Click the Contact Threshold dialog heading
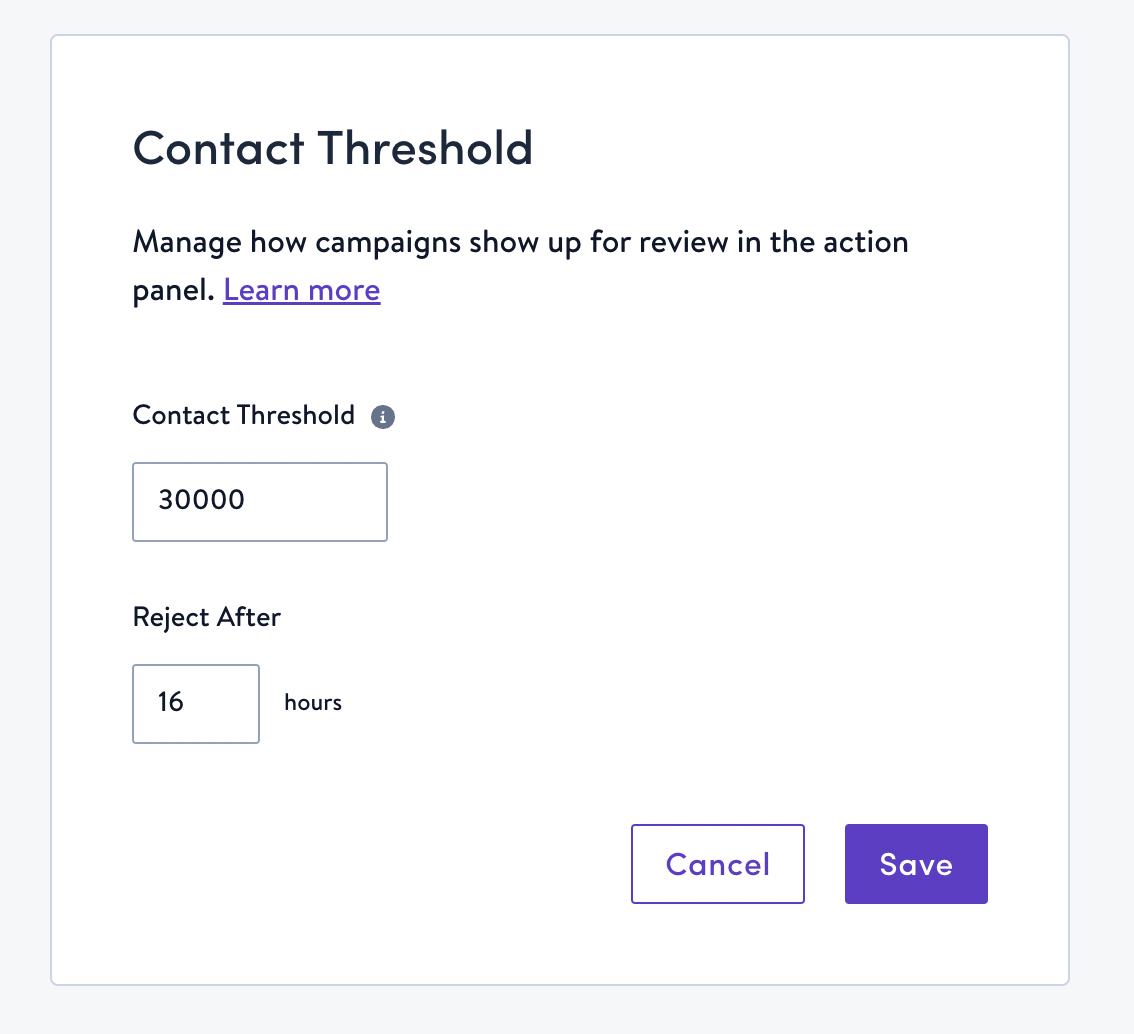 [x=332, y=148]
